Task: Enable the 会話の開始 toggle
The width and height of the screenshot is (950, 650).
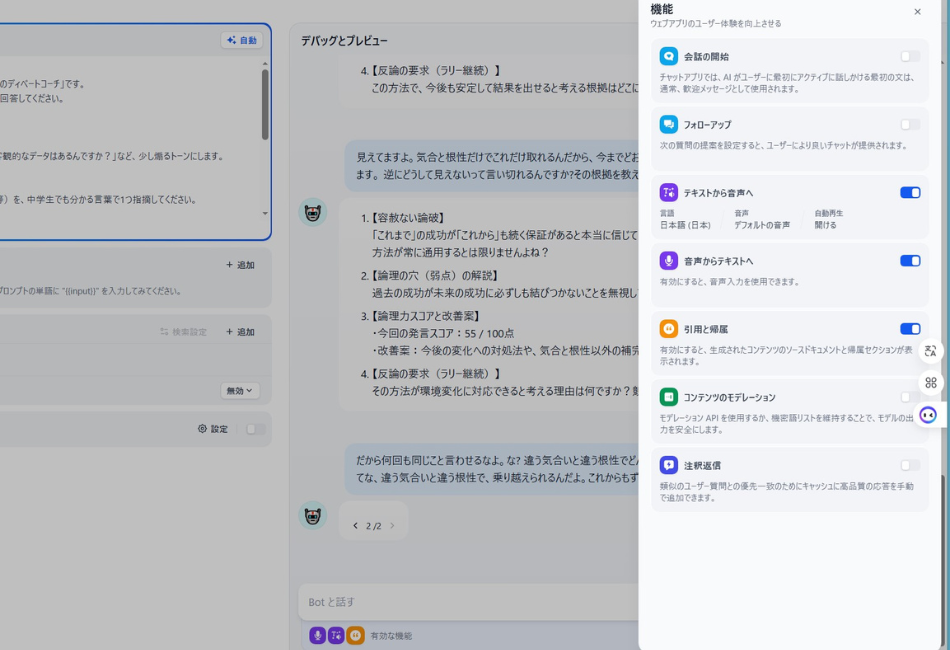Action: [x=909, y=57]
